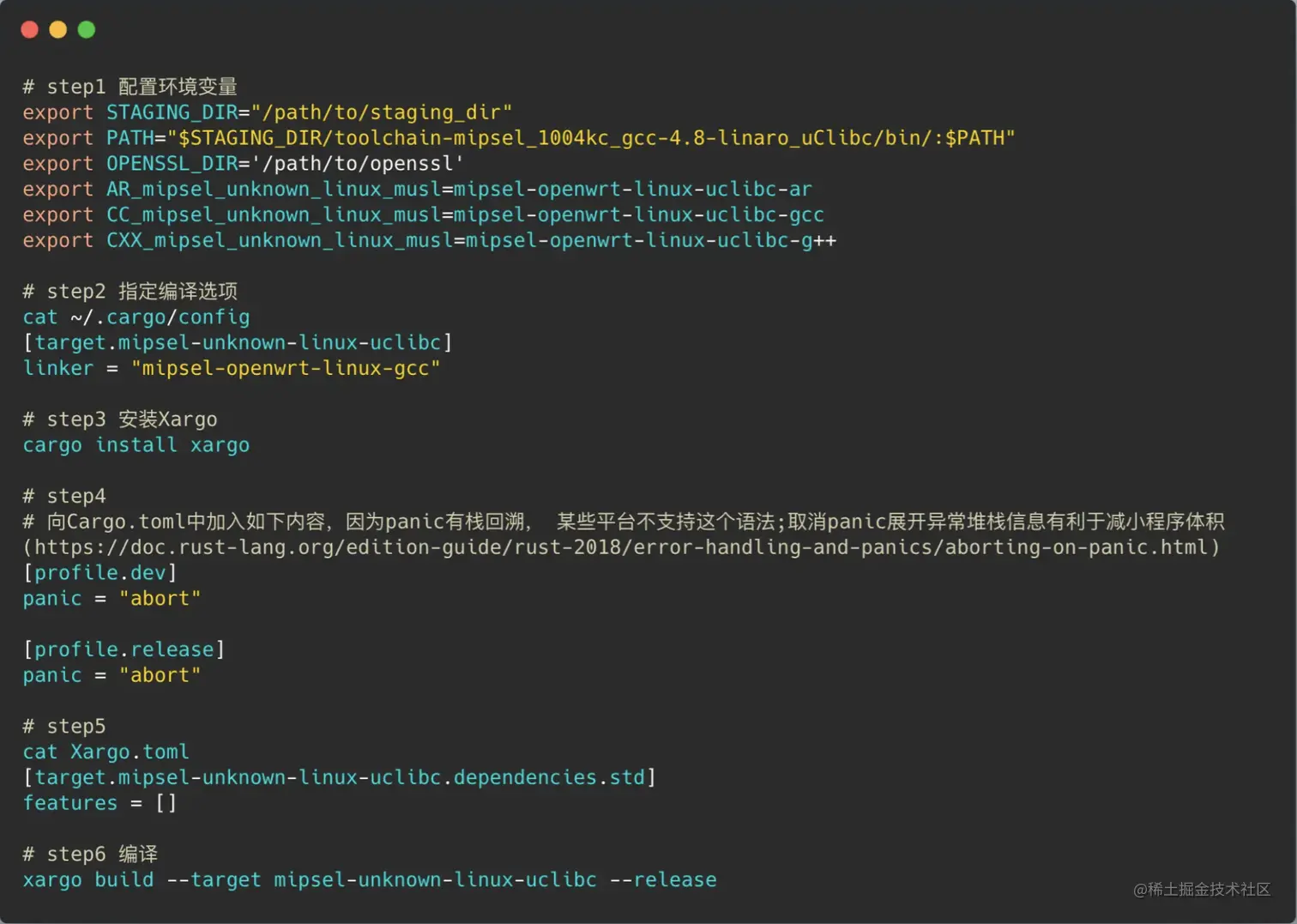Click the green maximize window button
Screen dimensions: 1297x924
pos(87,30)
